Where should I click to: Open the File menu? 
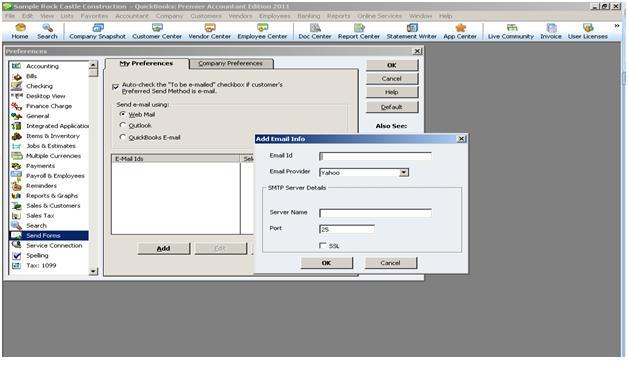tap(10, 16)
